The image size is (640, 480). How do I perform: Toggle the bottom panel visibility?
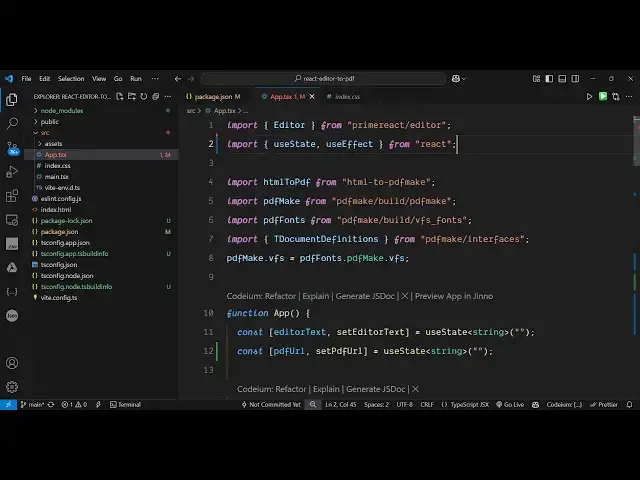click(562, 78)
